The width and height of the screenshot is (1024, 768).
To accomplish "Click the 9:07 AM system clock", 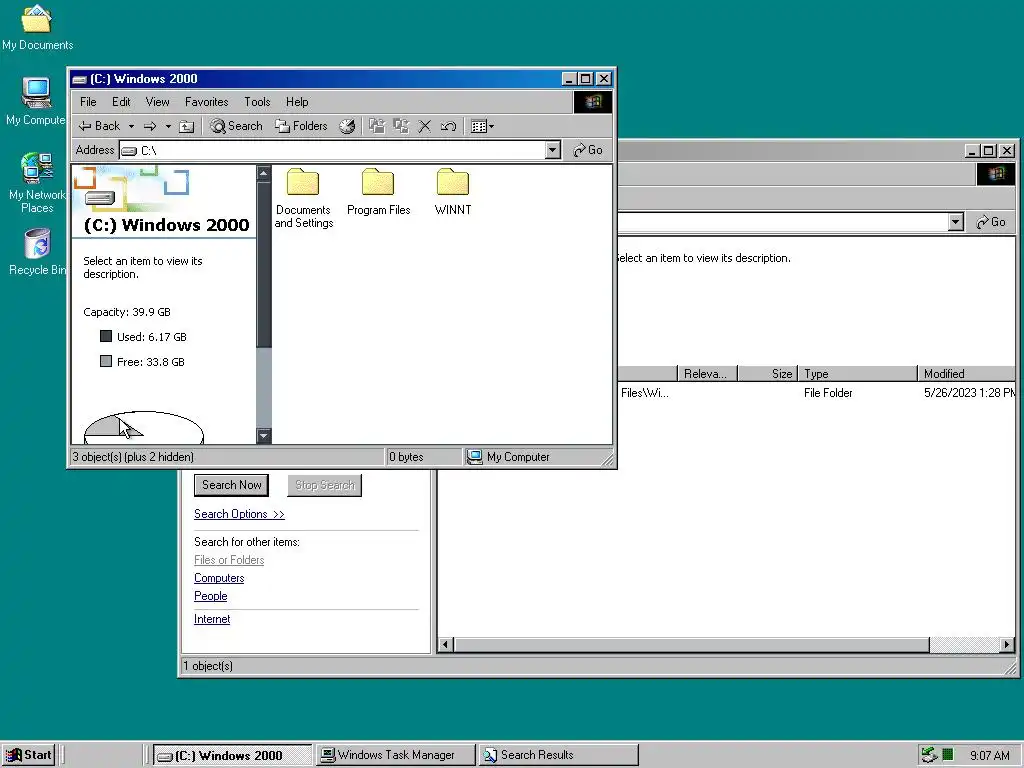I will pos(990,755).
